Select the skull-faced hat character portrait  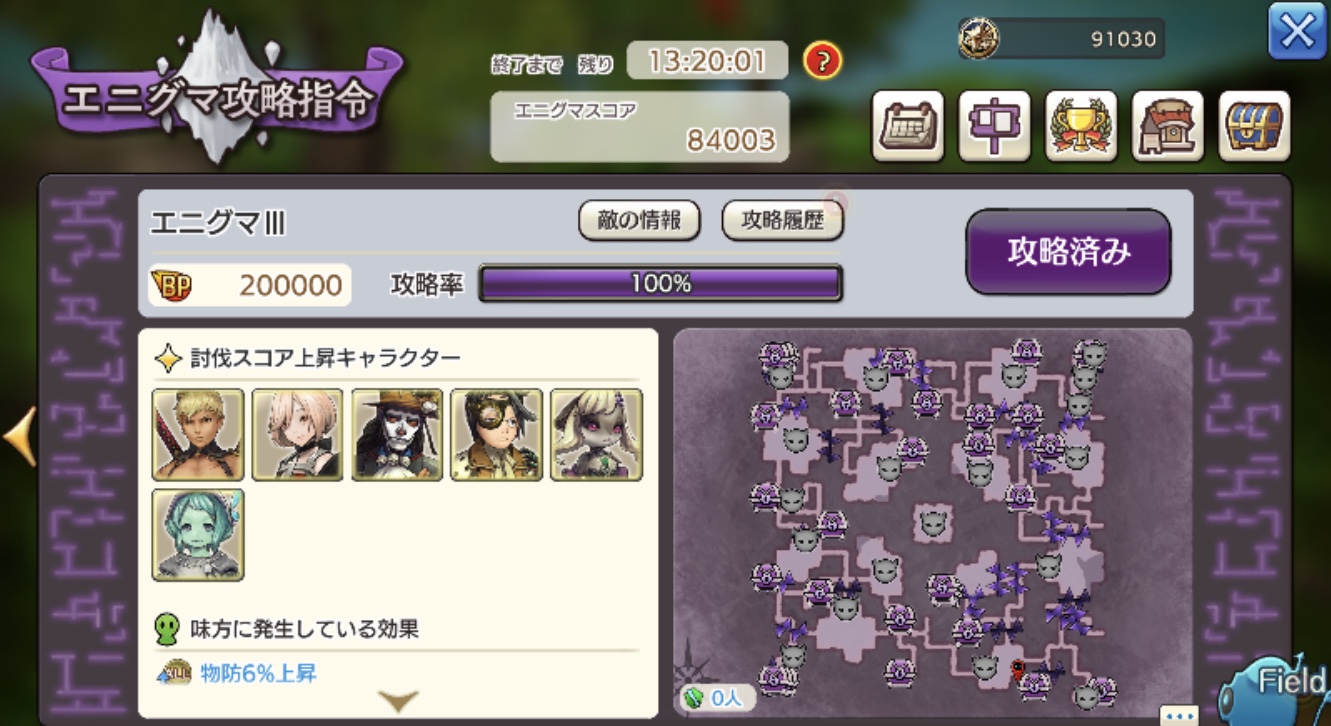(x=397, y=434)
